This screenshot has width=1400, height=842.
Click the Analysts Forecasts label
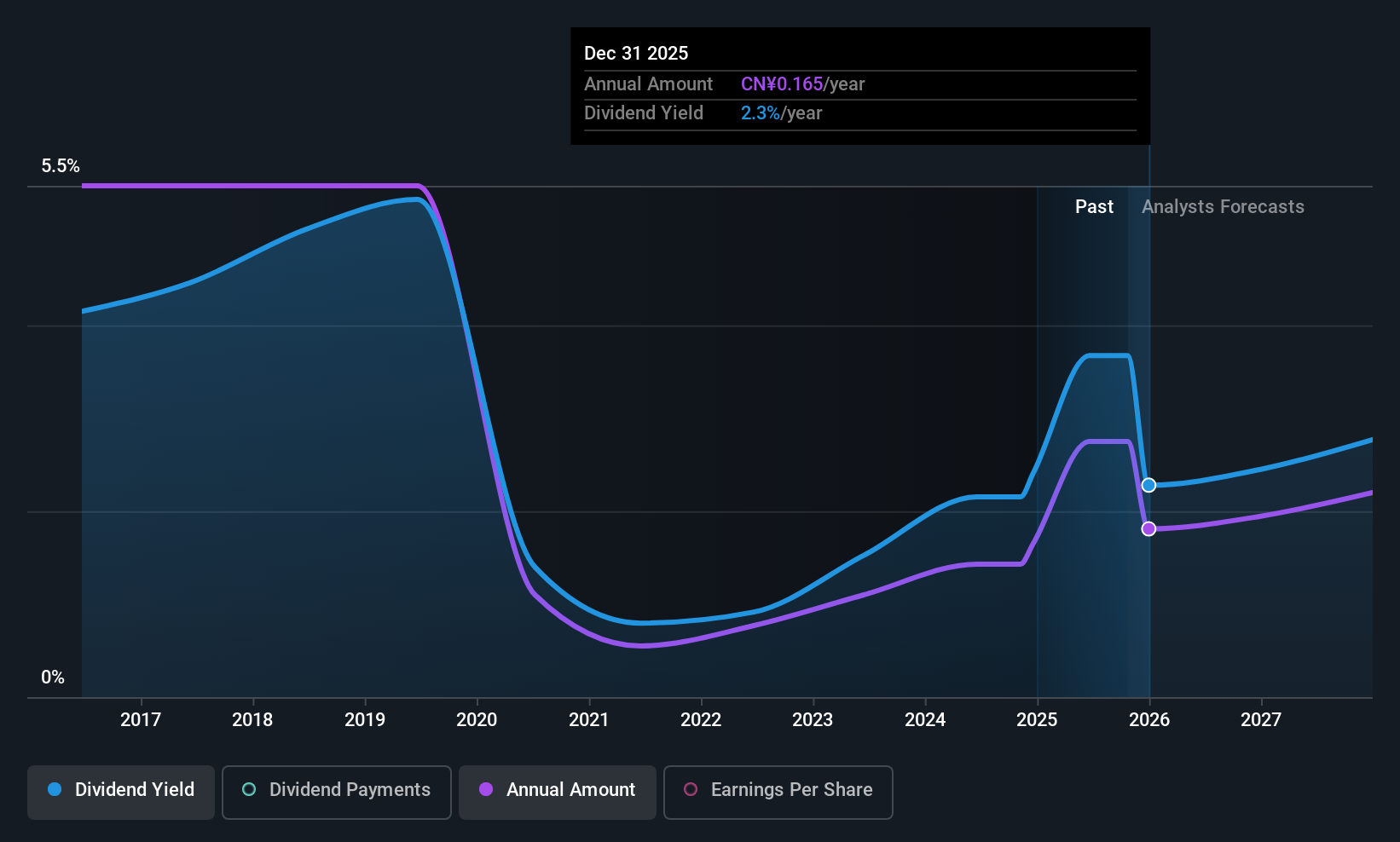click(1223, 207)
